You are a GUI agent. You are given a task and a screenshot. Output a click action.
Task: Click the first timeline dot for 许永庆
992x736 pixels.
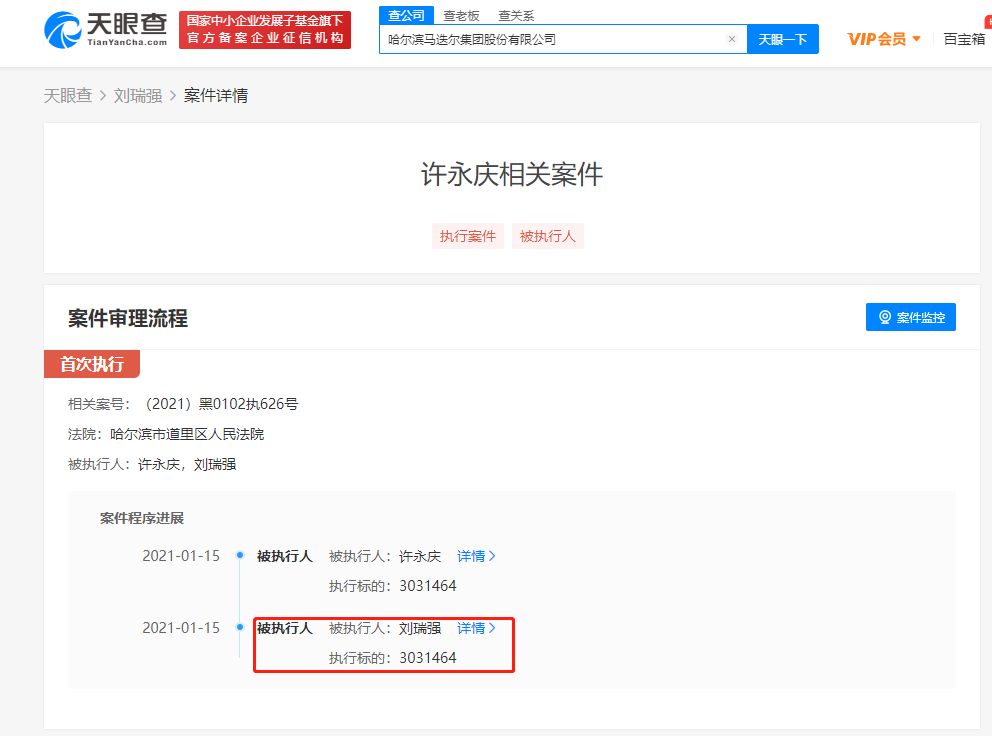[240, 556]
